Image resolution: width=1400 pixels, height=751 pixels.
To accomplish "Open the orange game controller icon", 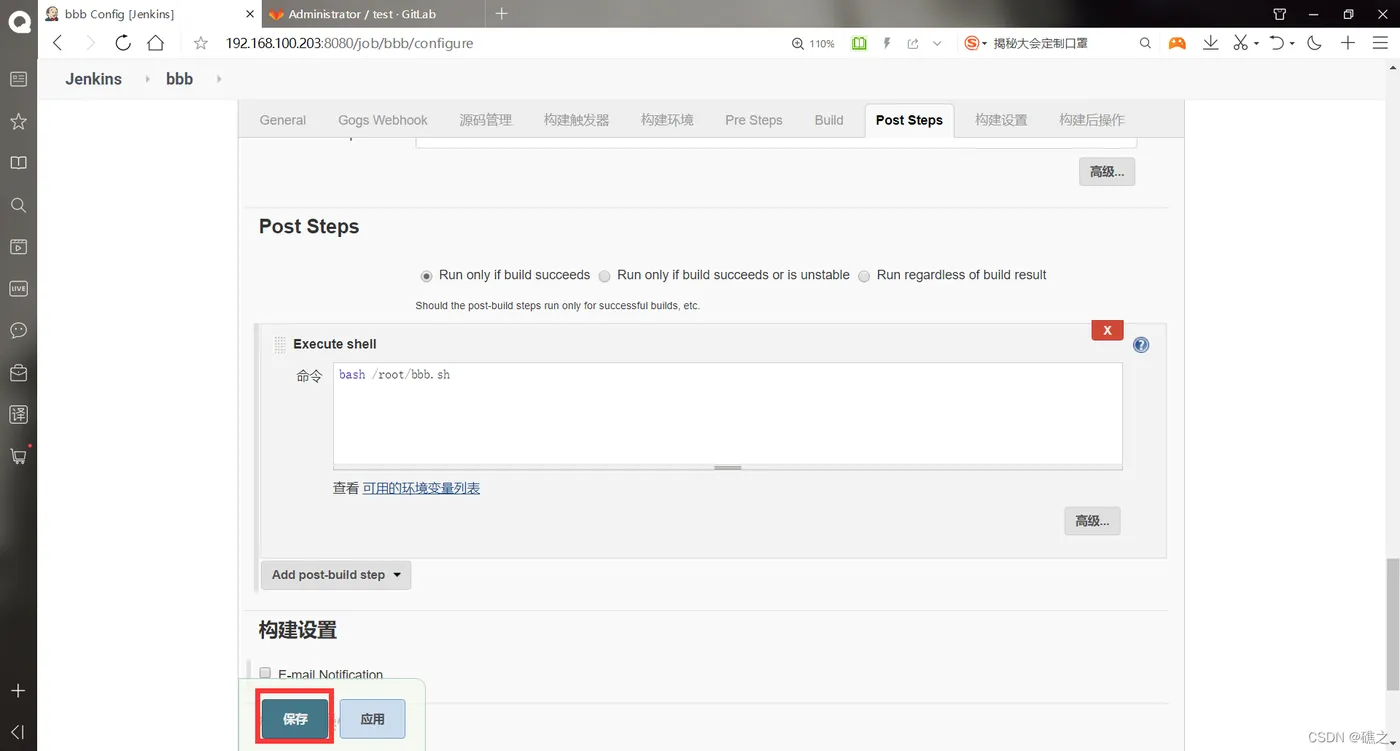I will click(x=1177, y=43).
